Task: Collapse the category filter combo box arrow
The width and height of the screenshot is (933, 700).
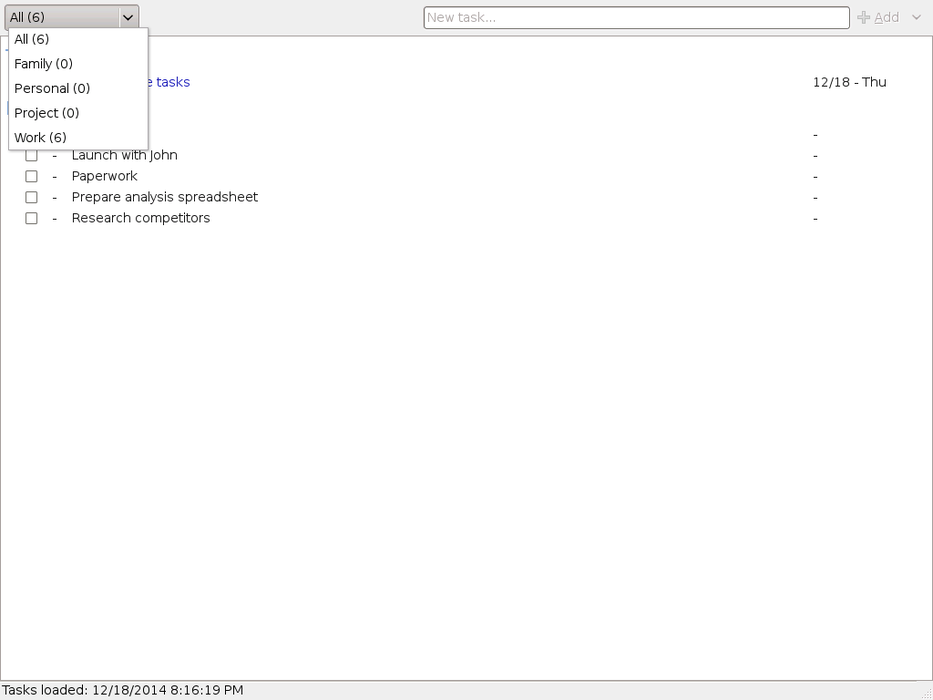Action: (128, 17)
